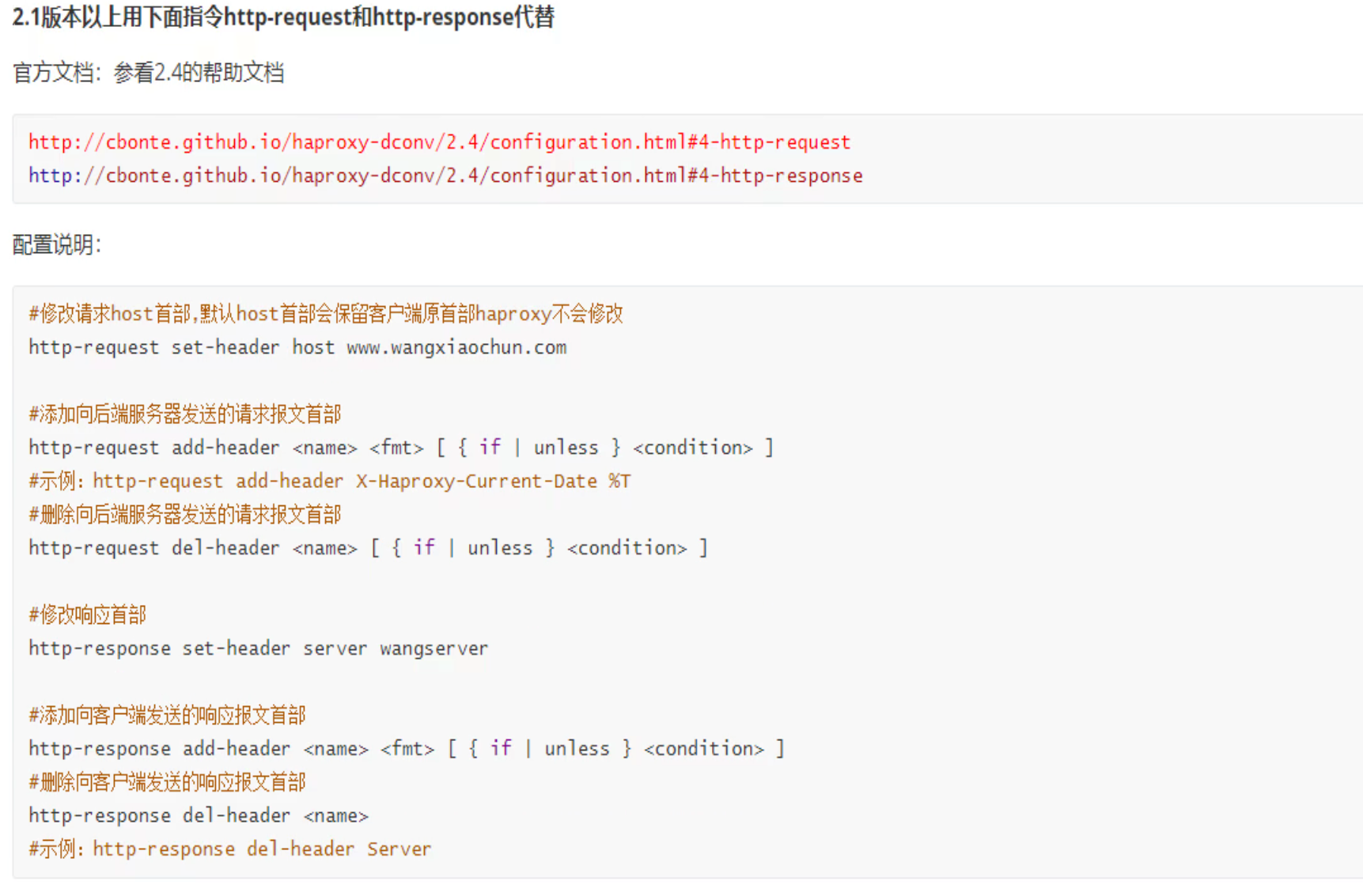Click the X-Haproxy-Current-Date example line
This screenshot has height=896, width=1363.
[329, 481]
